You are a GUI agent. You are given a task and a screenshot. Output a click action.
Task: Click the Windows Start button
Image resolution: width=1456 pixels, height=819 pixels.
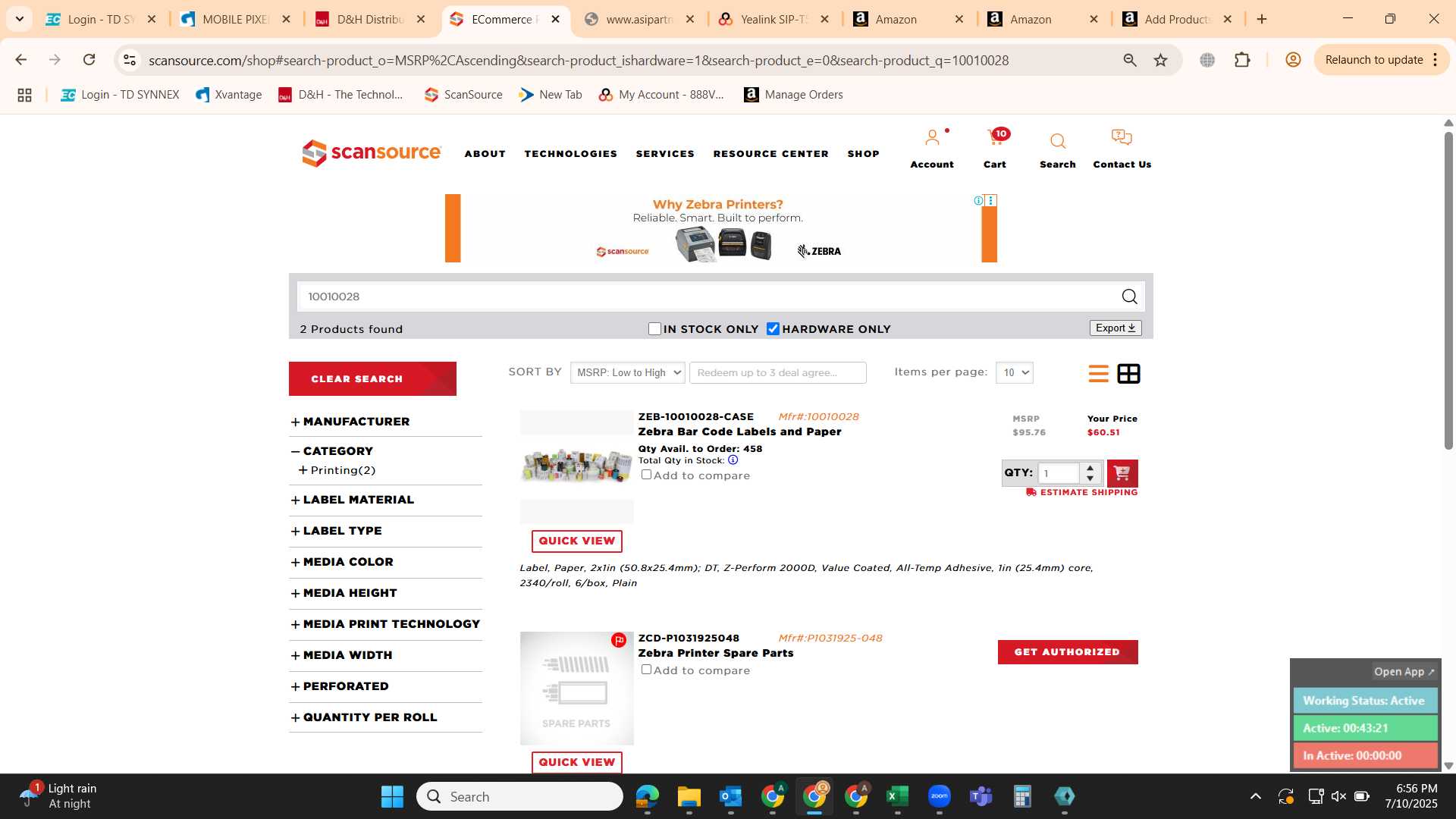point(392,797)
